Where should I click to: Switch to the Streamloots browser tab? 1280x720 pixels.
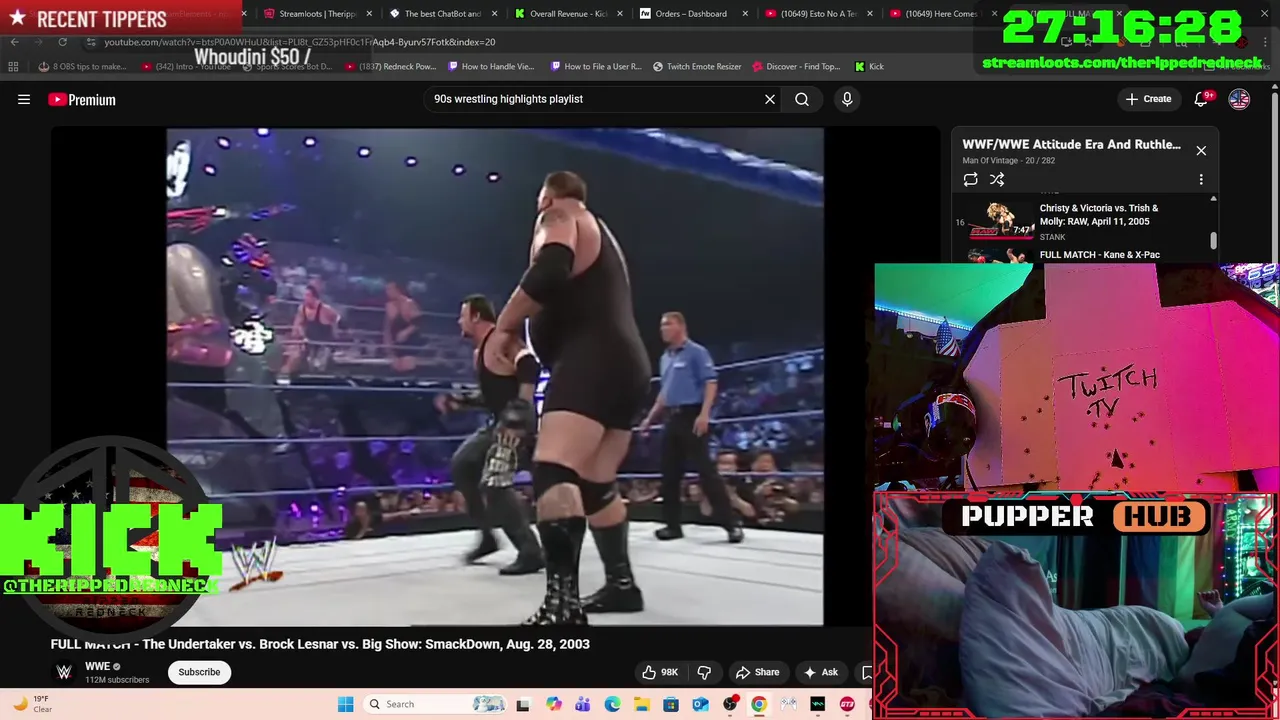pyautogui.click(x=317, y=14)
